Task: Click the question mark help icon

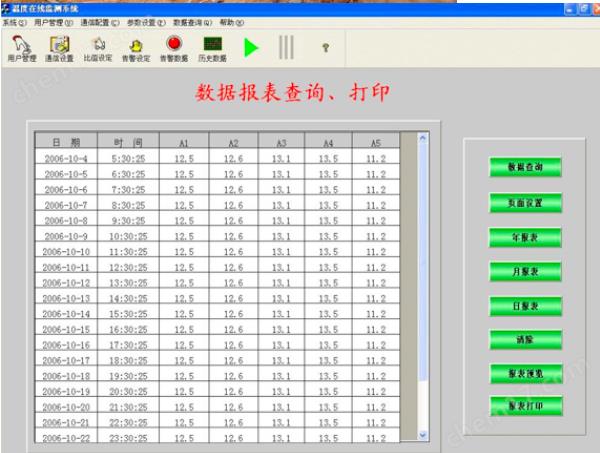Action: (325, 47)
